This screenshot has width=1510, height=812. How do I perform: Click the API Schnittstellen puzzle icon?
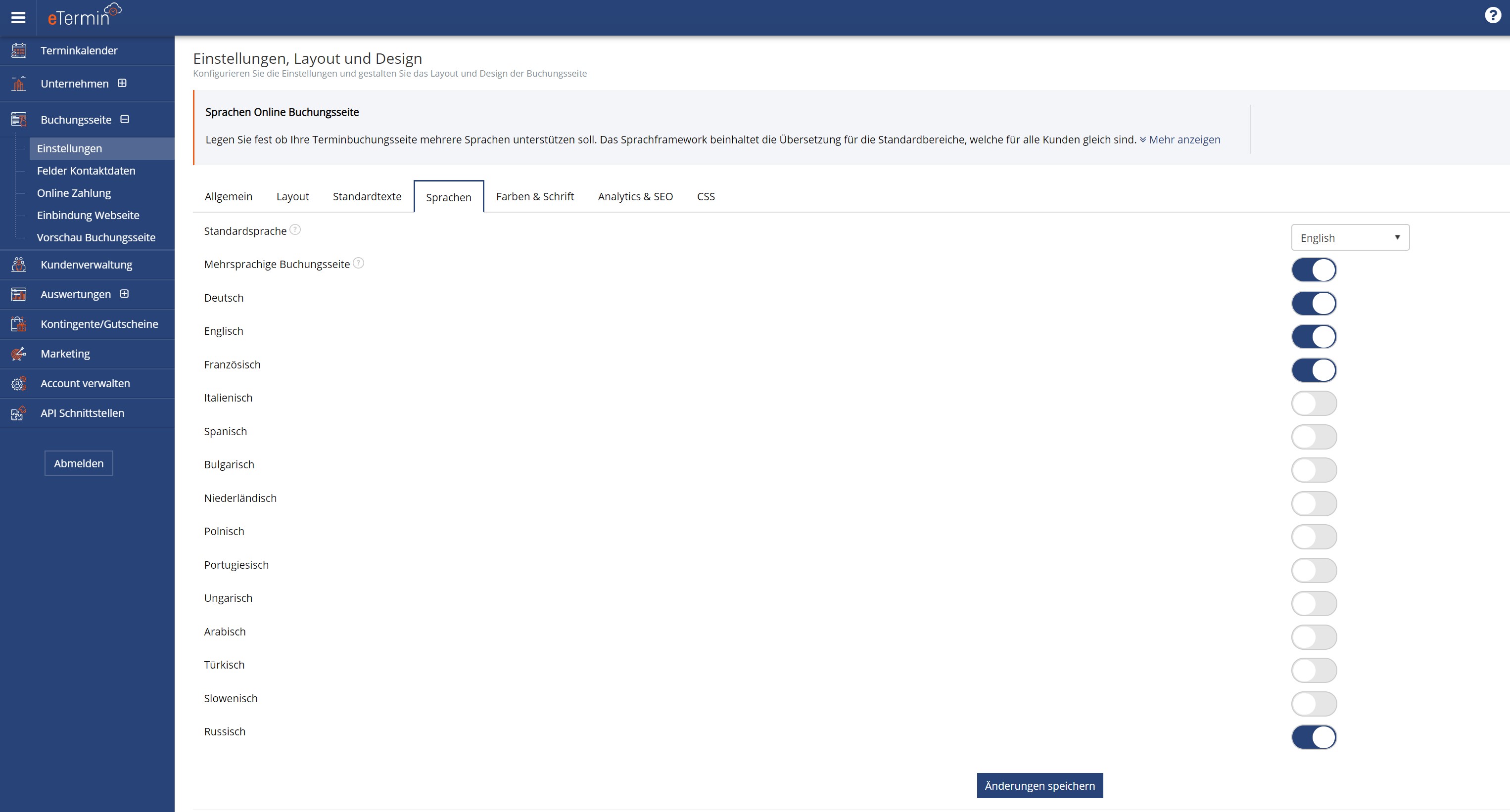pyautogui.click(x=19, y=413)
